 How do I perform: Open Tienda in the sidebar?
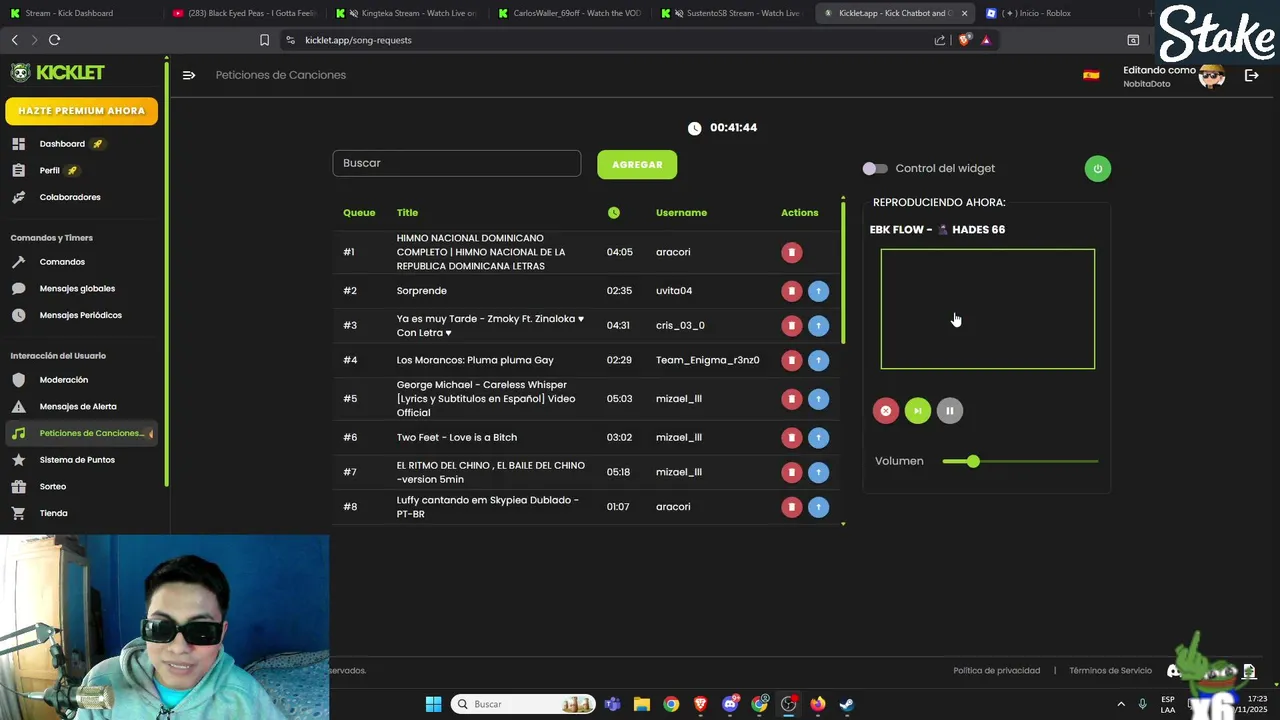point(53,513)
